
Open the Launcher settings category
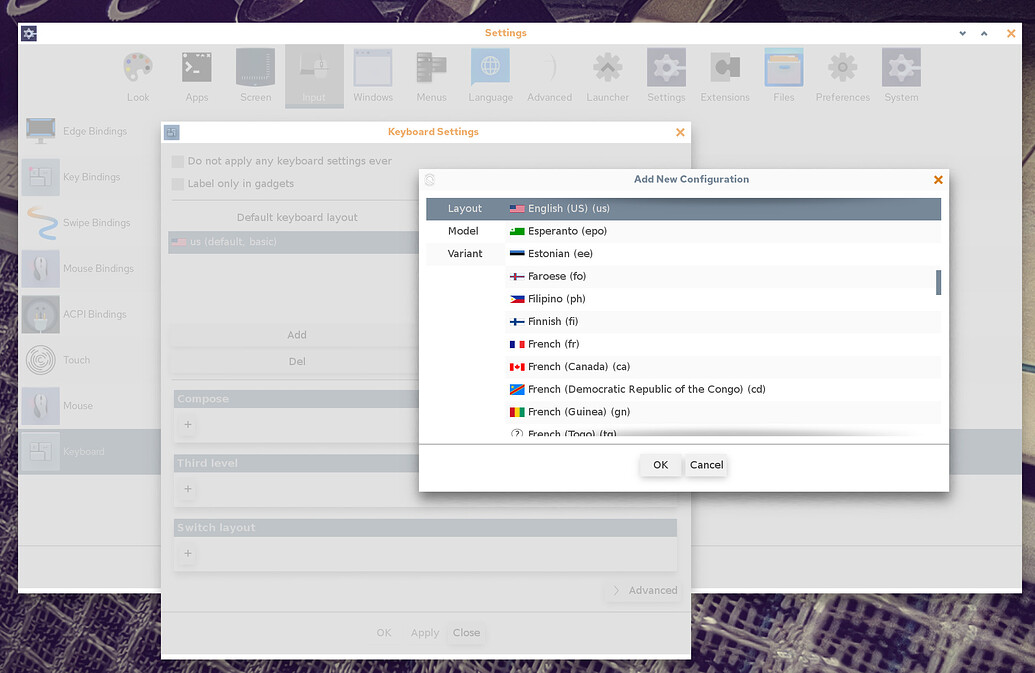(607, 75)
